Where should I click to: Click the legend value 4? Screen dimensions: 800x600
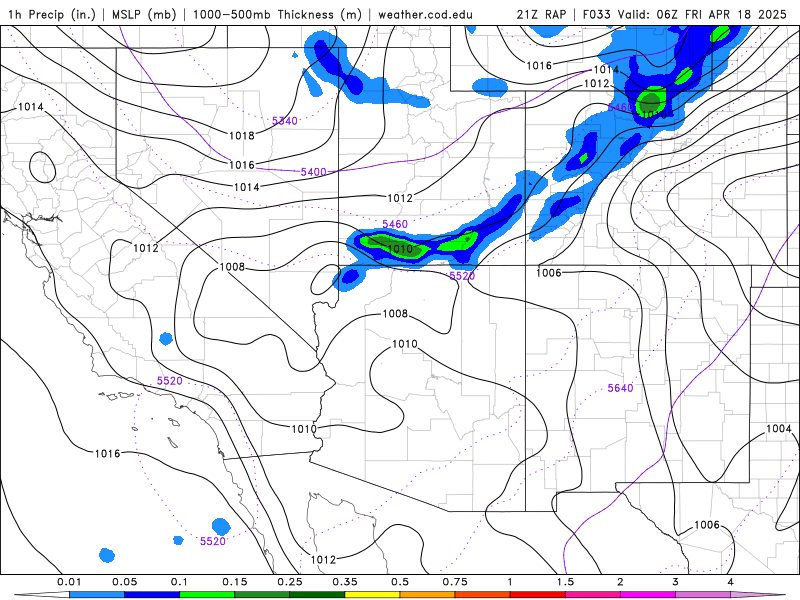pyautogui.click(x=731, y=582)
